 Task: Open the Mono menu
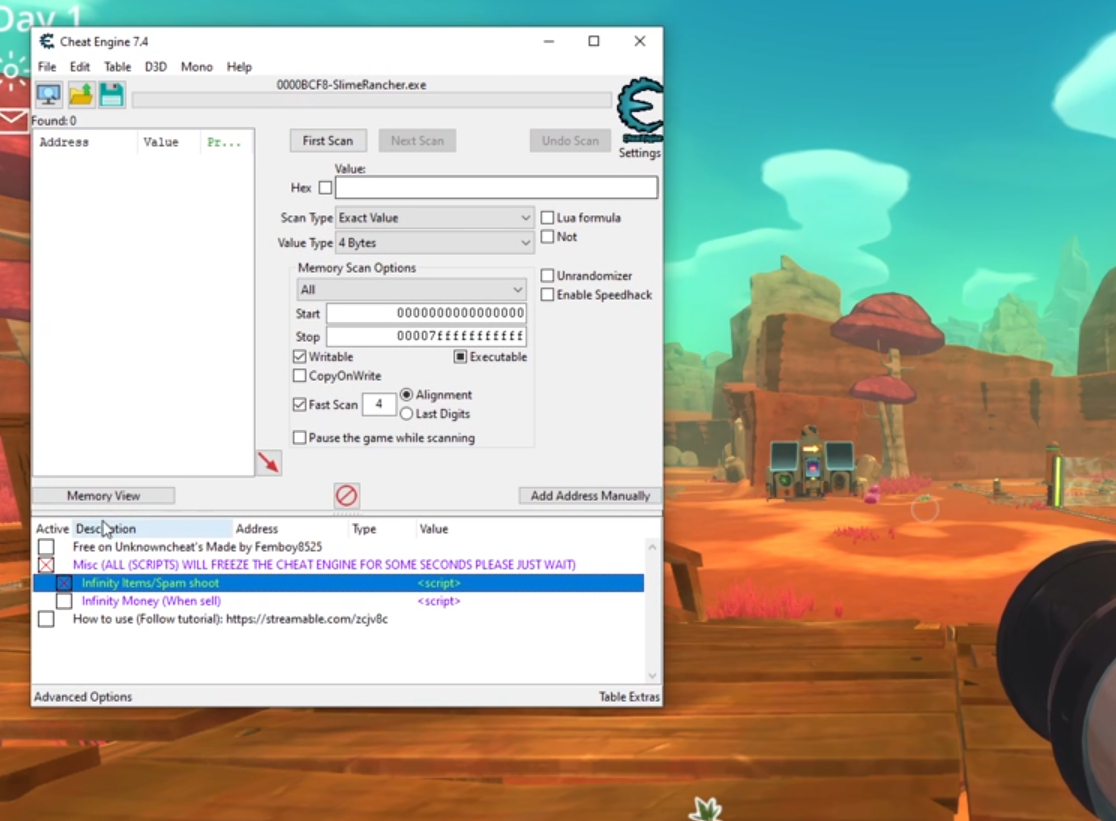coord(196,67)
